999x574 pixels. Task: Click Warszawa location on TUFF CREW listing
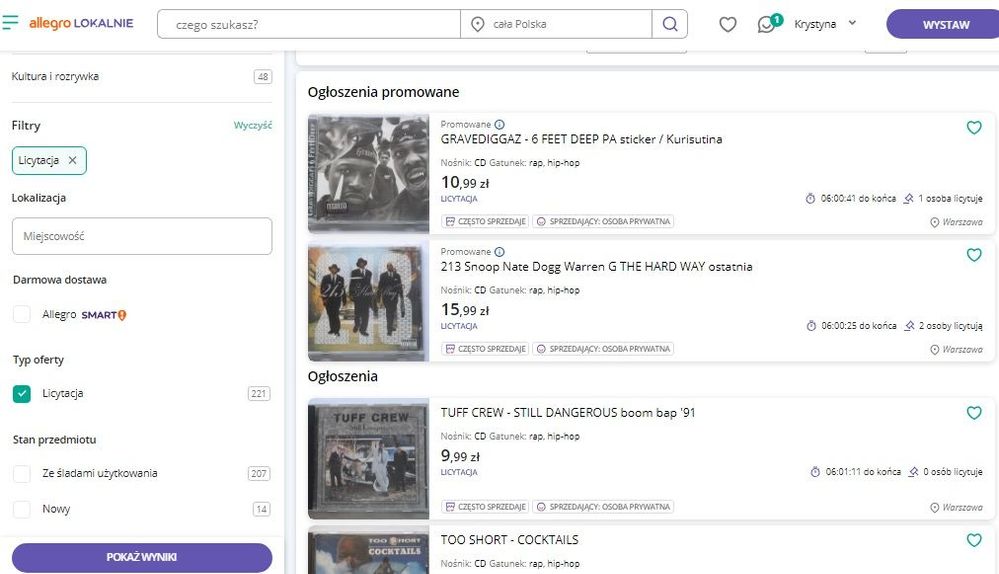[x=956, y=508]
